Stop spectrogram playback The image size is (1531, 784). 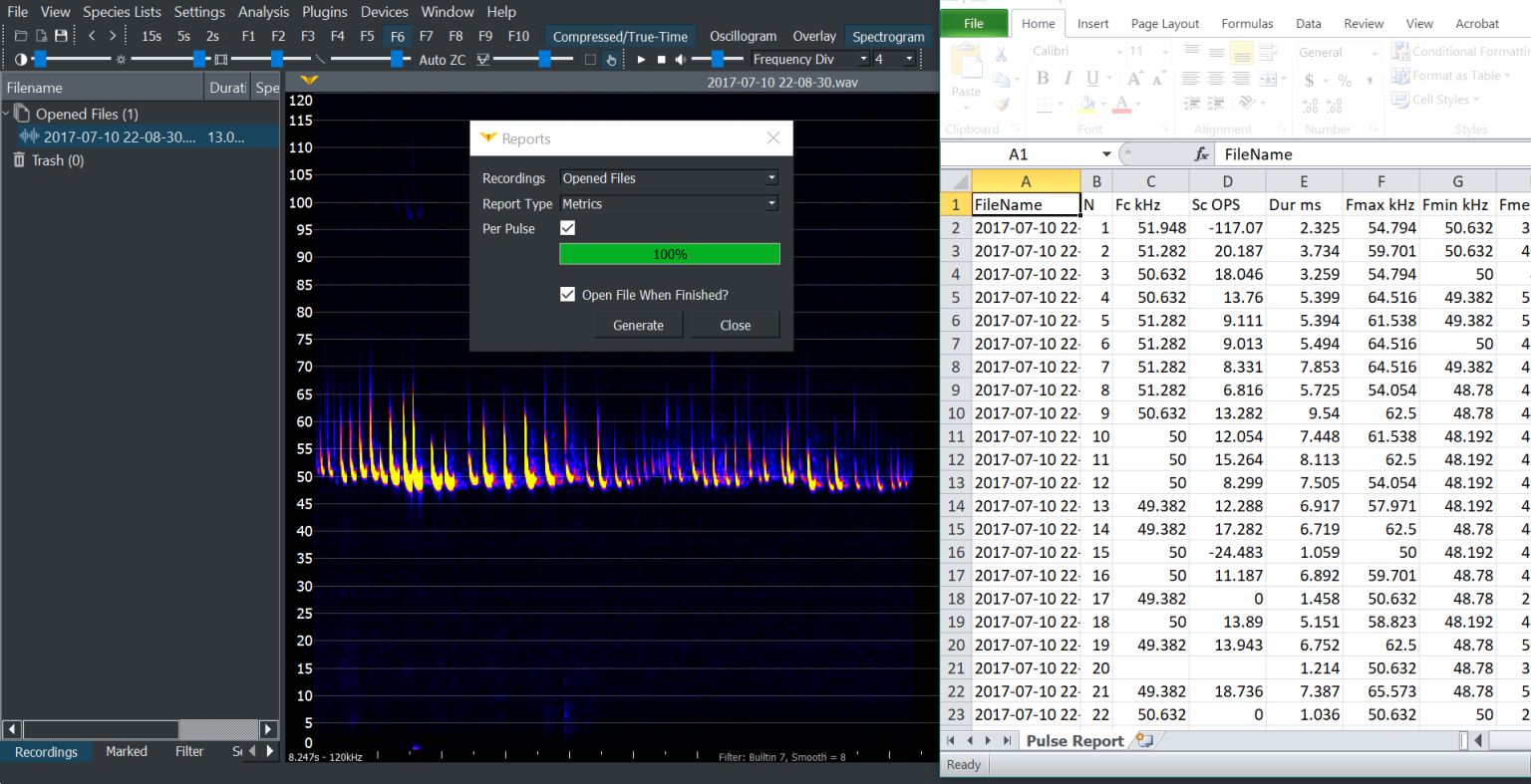pyautogui.click(x=660, y=59)
